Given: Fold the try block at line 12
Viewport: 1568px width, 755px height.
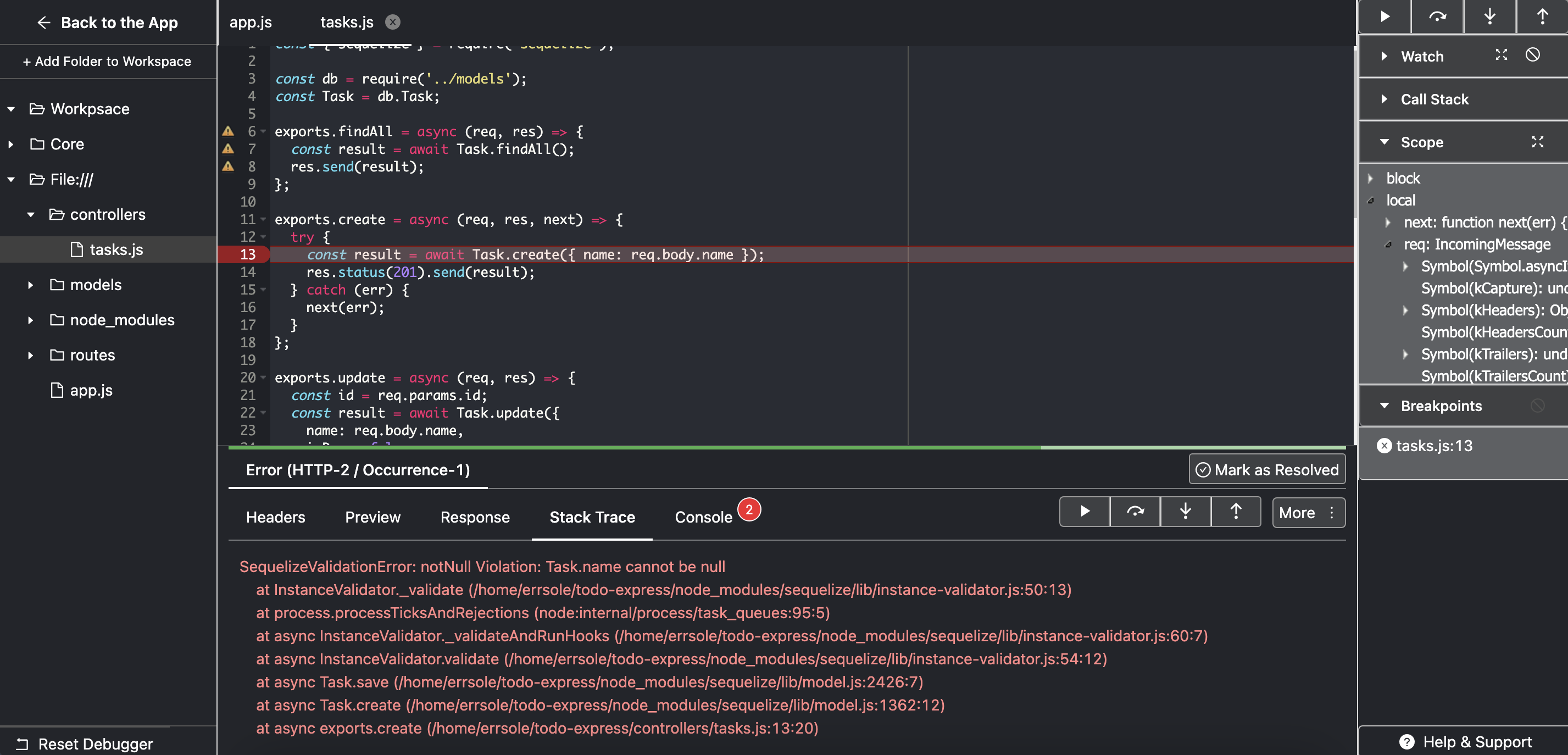Looking at the screenshot, I should [x=264, y=237].
